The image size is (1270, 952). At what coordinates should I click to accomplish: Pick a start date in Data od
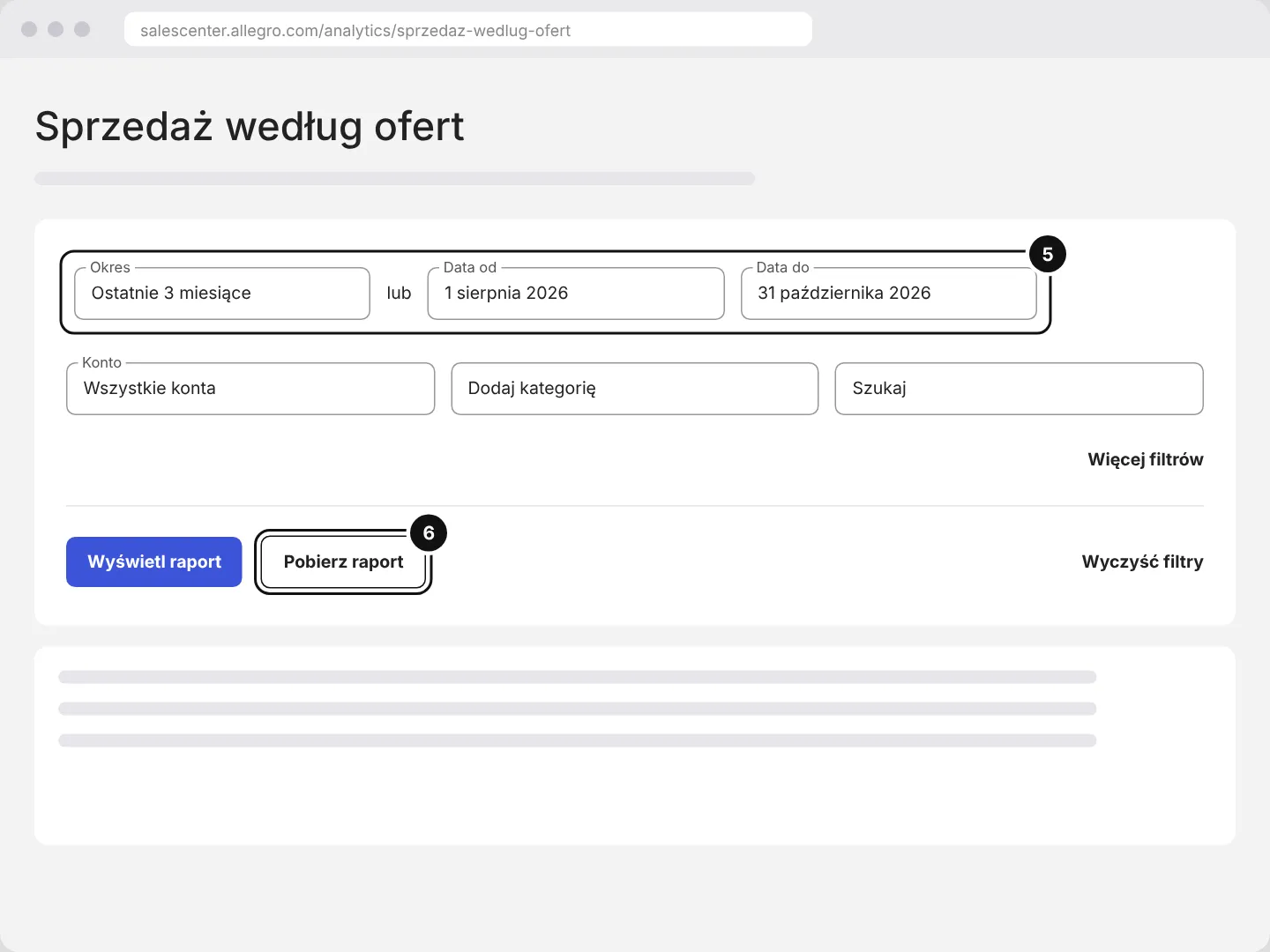576,294
